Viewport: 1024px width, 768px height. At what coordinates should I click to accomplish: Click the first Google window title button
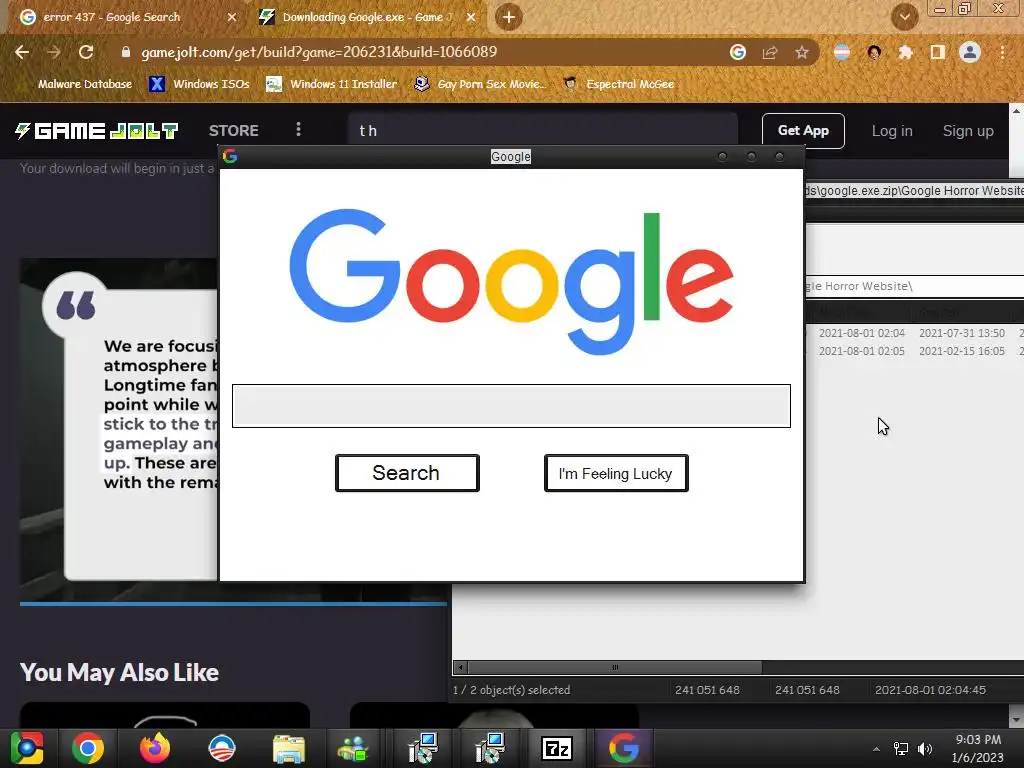pyautogui.click(x=722, y=157)
